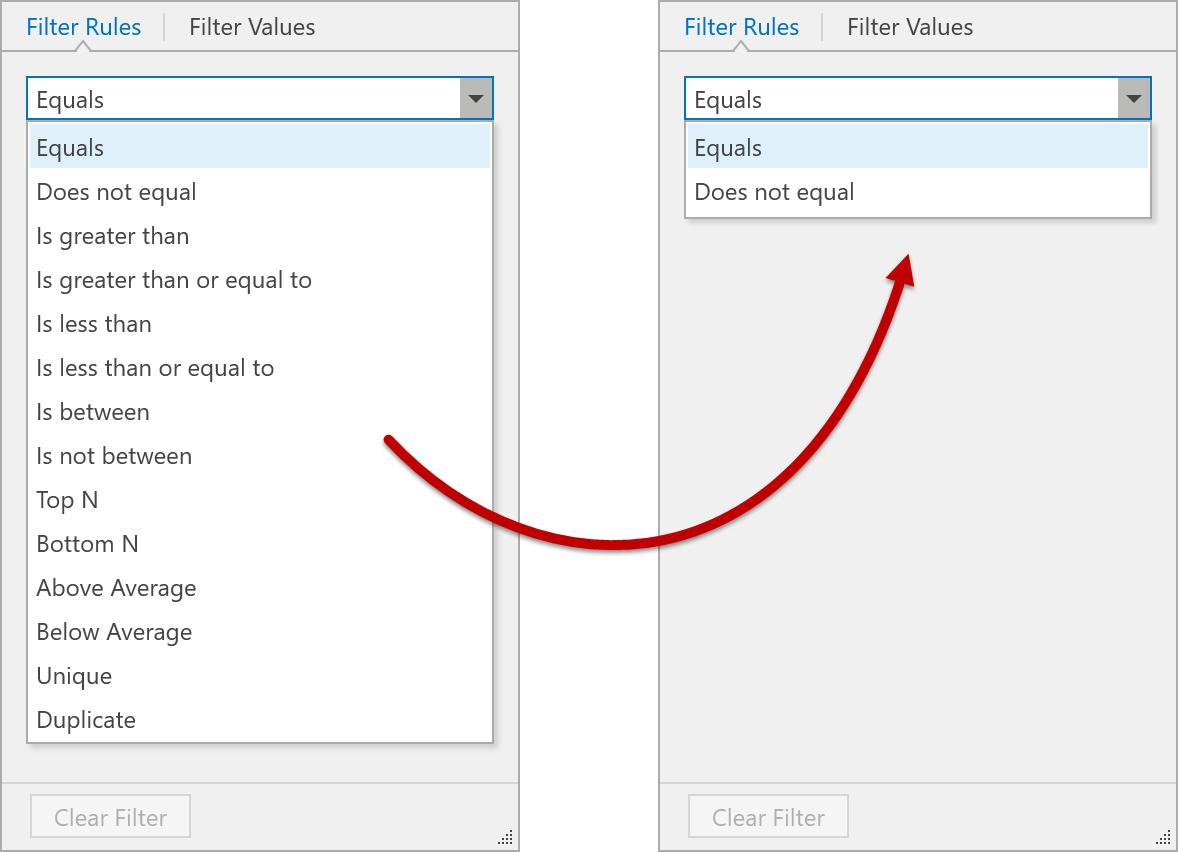Select the left panel's Filter Rules tab

coord(84,27)
